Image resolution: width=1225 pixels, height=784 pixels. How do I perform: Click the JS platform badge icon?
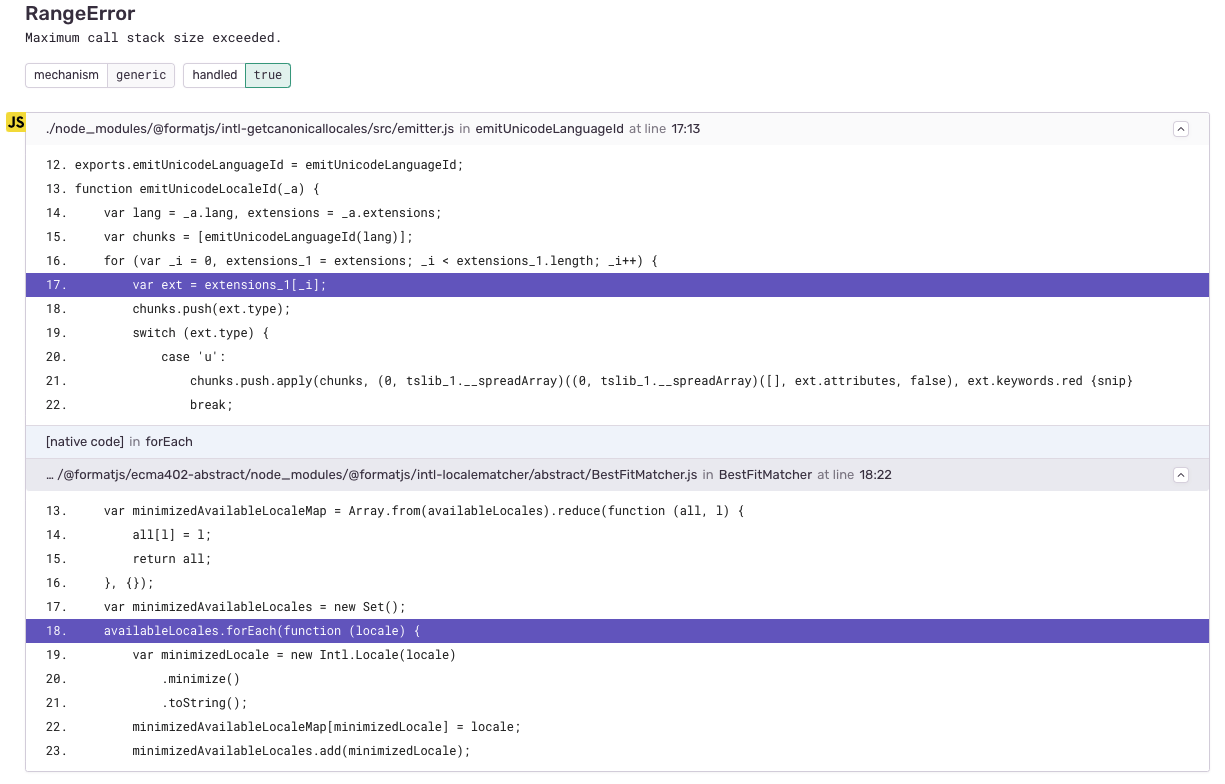click(16, 122)
